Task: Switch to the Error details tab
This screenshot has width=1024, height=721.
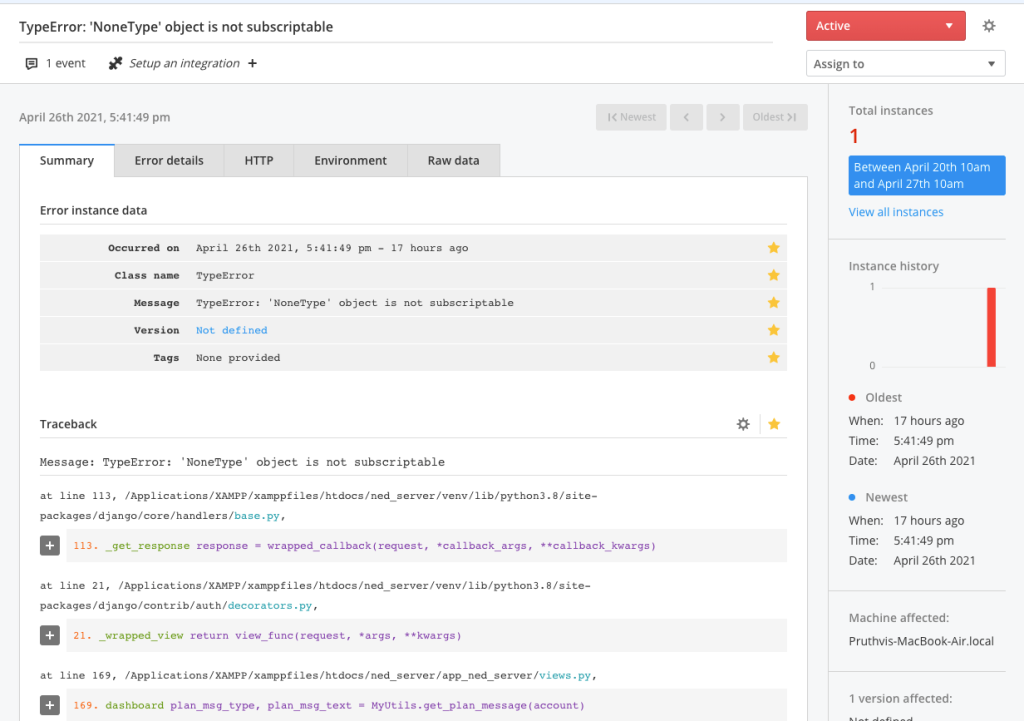Action: (169, 160)
